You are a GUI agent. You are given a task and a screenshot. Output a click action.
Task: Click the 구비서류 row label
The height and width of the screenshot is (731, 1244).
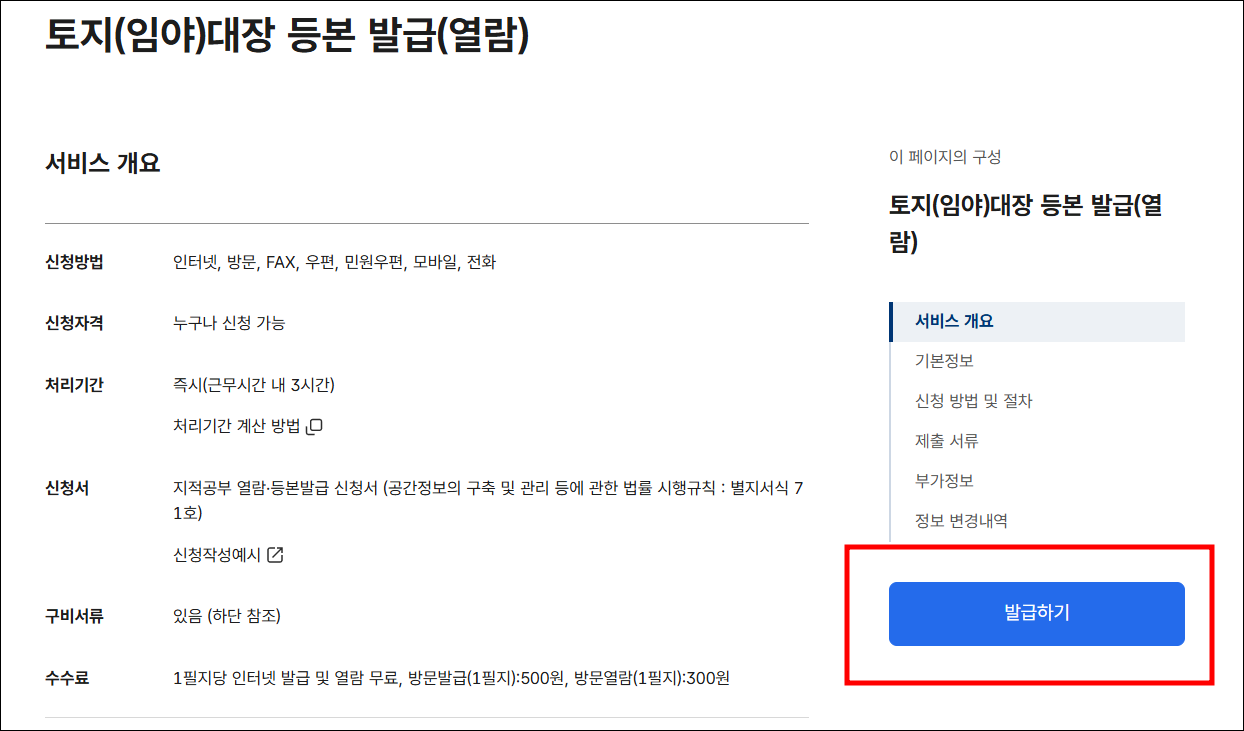point(74,616)
